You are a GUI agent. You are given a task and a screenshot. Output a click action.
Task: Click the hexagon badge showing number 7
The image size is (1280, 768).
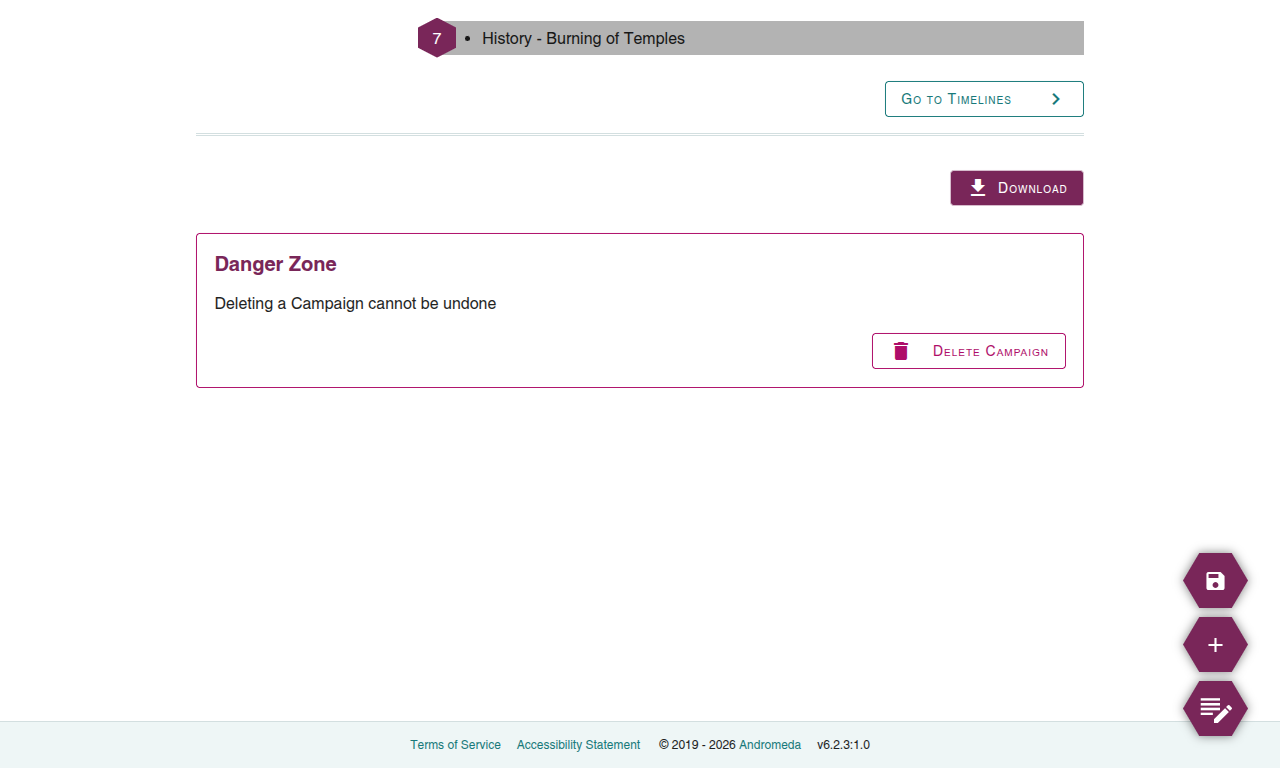437,38
